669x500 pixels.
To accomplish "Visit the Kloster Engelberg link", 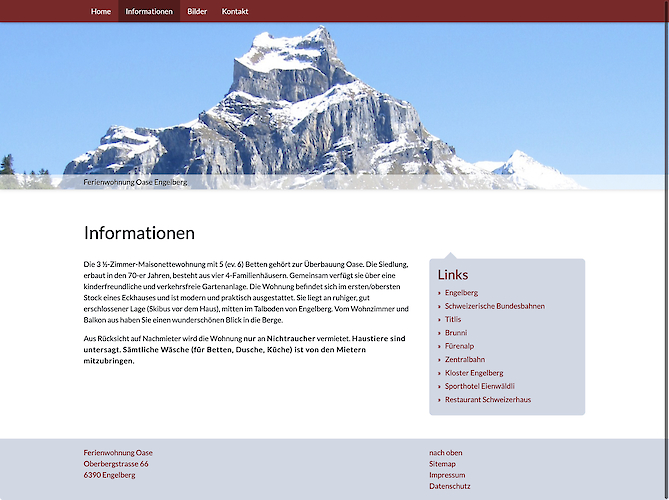I will tap(474, 373).
